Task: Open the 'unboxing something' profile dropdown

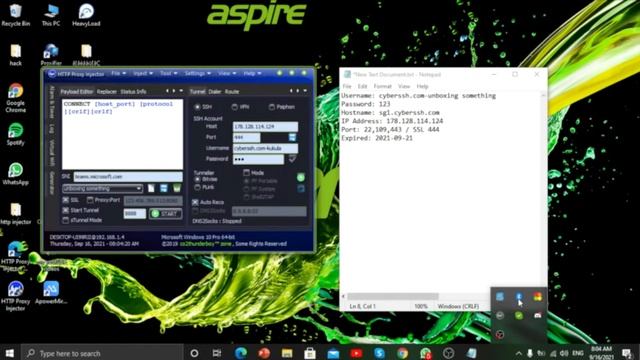Action: tap(102, 188)
